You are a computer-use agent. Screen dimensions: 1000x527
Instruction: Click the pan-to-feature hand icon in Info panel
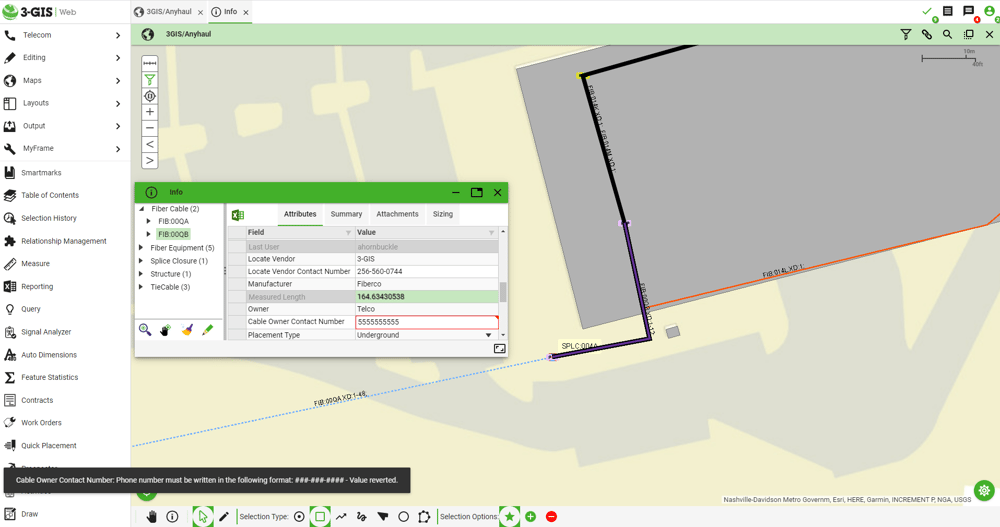point(165,330)
